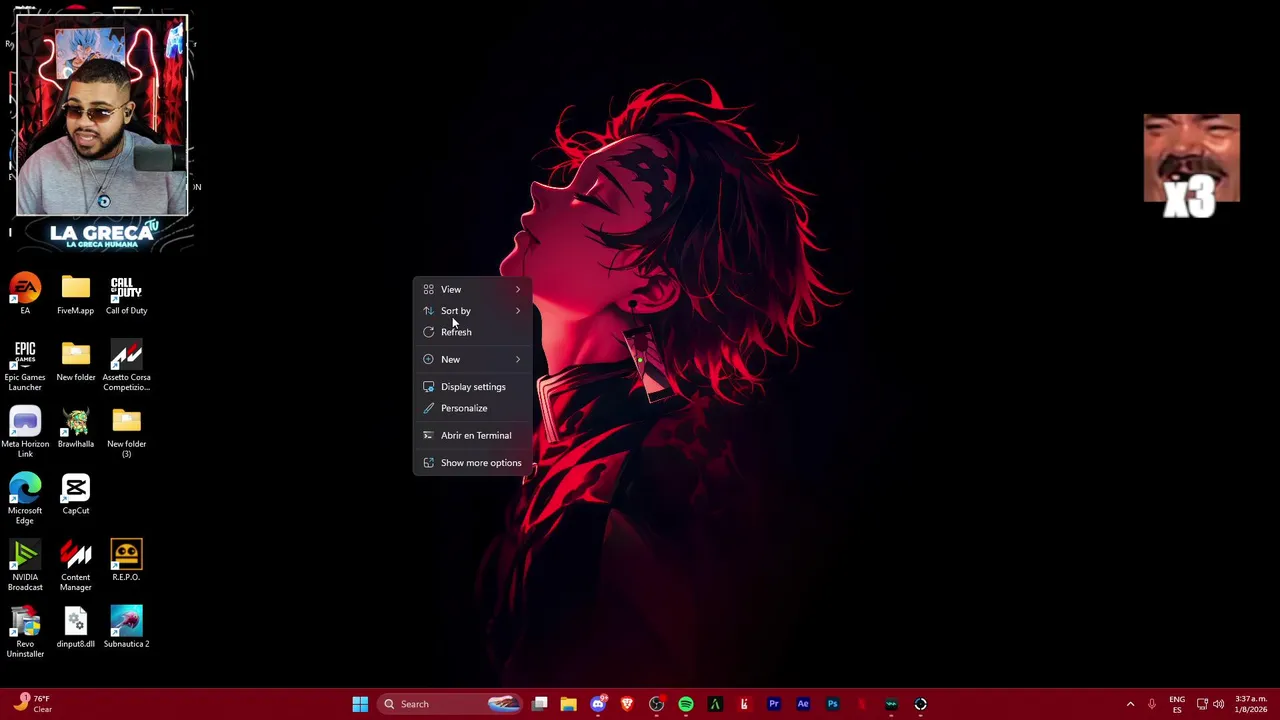Open Spotify from the taskbar
This screenshot has width=1280, height=720.
click(686, 704)
